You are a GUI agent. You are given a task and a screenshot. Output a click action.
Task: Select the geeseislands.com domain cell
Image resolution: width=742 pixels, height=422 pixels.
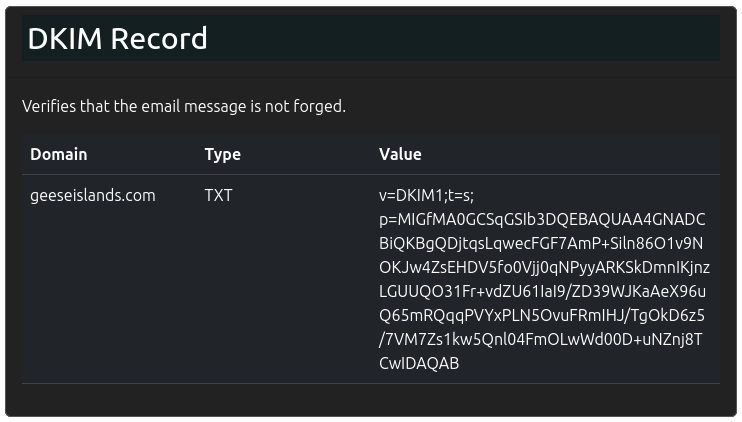tap(93, 196)
